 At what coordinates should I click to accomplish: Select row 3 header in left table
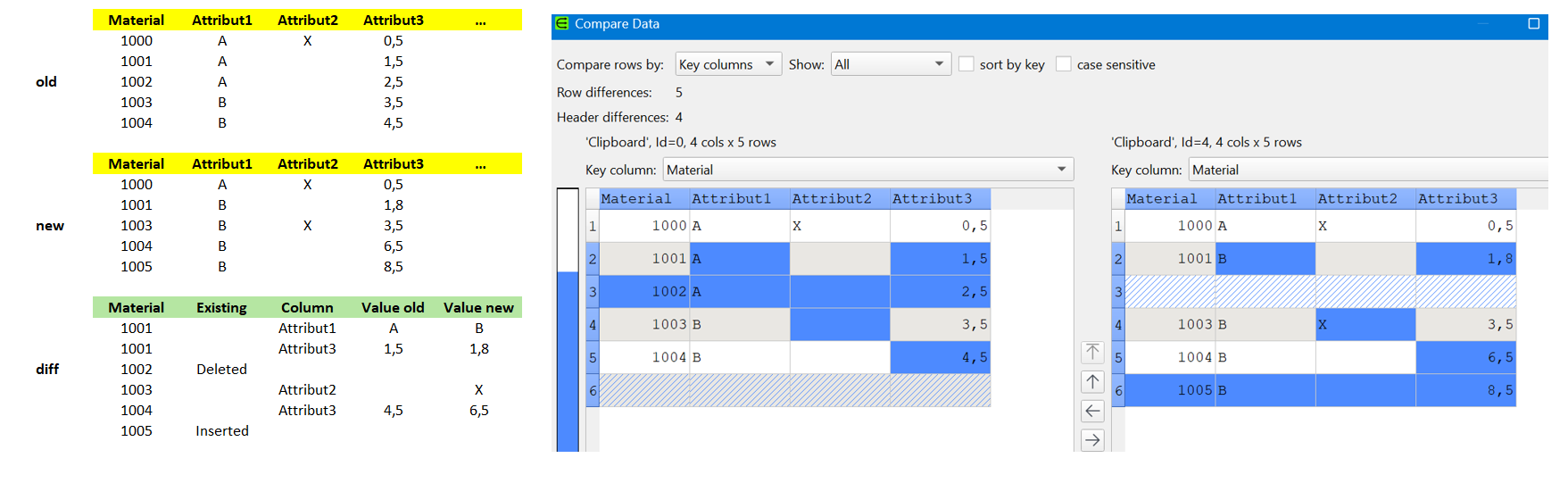(x=592, y=292)
